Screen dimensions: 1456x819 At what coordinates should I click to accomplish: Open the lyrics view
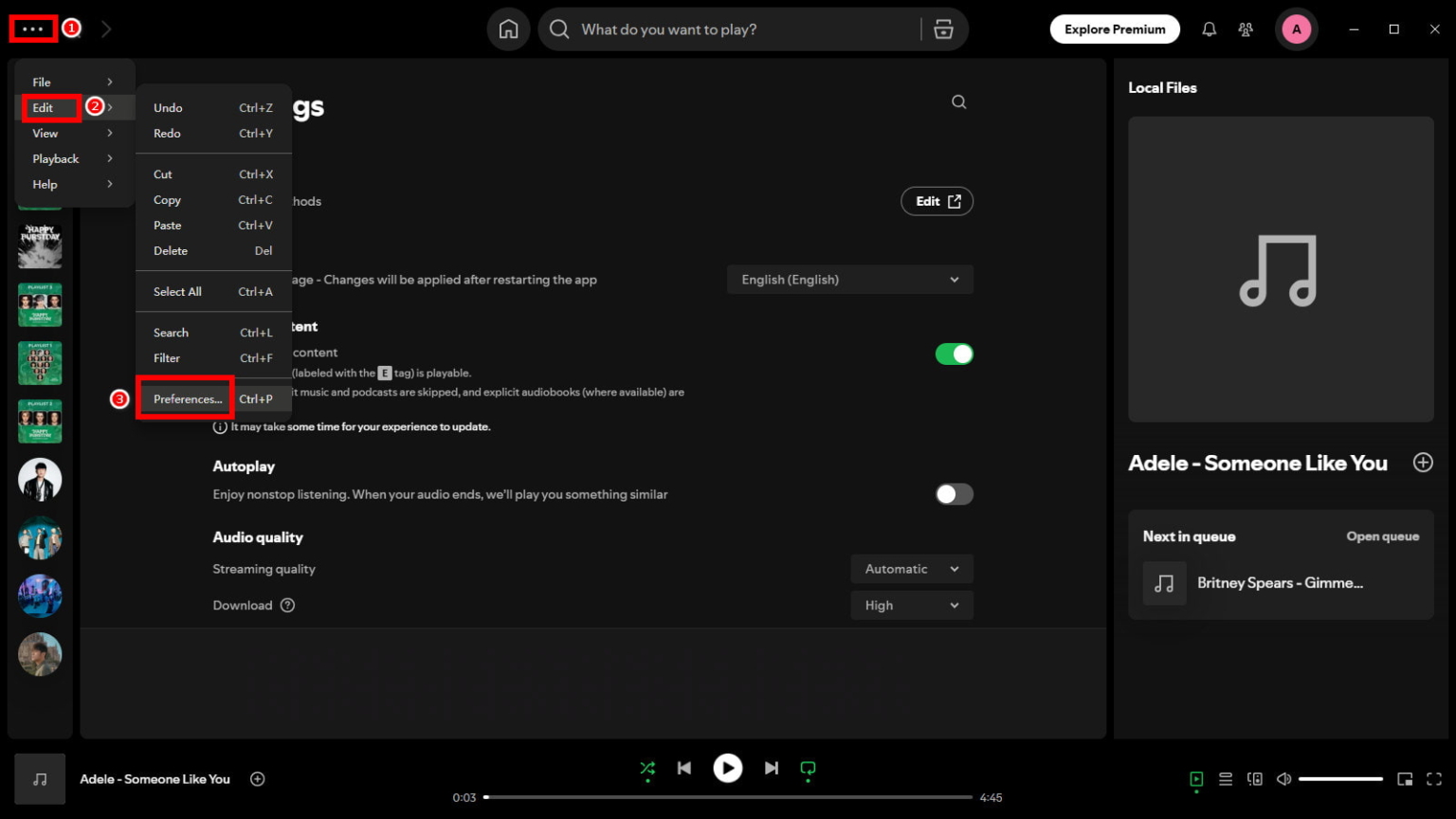click(x=1196, y=778)
